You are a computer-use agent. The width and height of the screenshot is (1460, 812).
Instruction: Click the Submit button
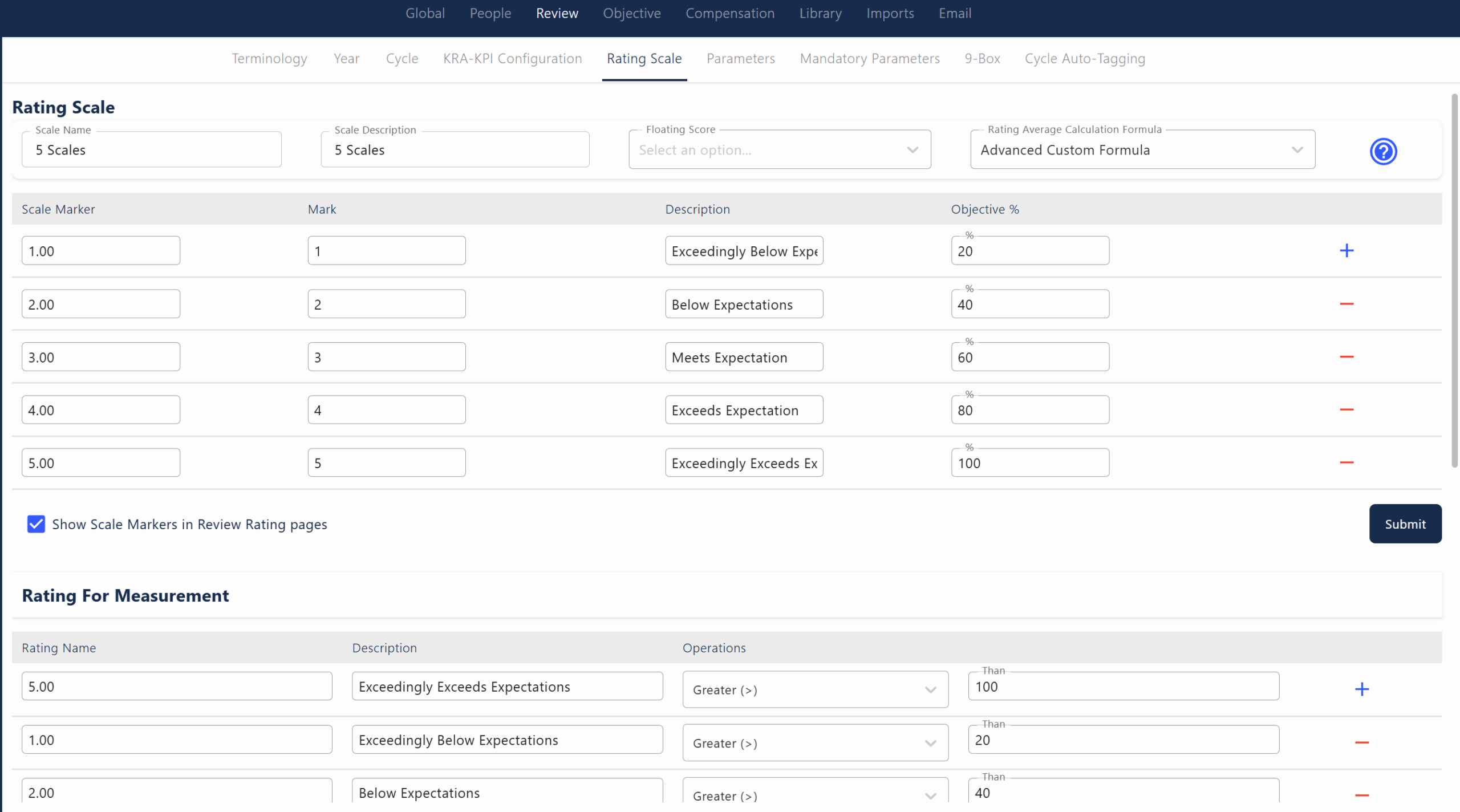click(1405, 523)
